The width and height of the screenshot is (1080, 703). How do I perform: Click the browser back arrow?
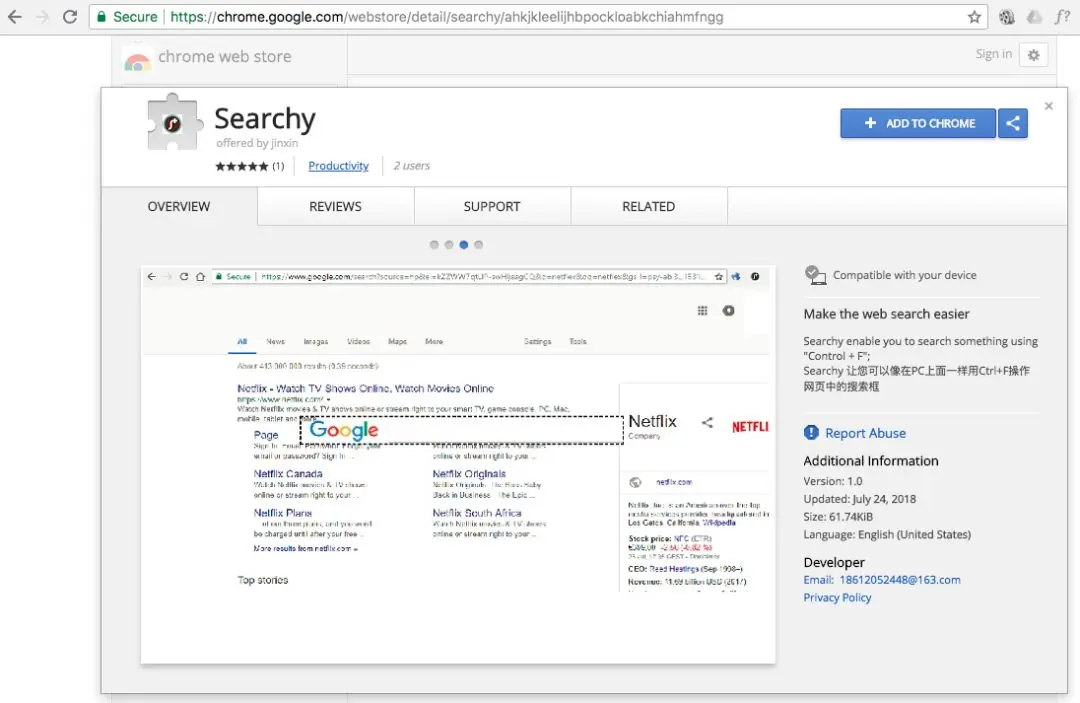click(x=14, y=17)
